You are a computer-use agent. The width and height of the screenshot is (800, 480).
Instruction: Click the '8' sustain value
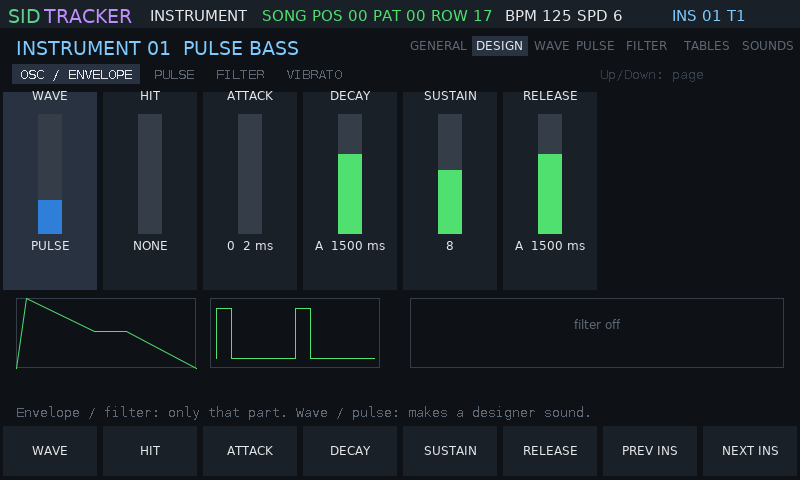[x=450, y=246]
